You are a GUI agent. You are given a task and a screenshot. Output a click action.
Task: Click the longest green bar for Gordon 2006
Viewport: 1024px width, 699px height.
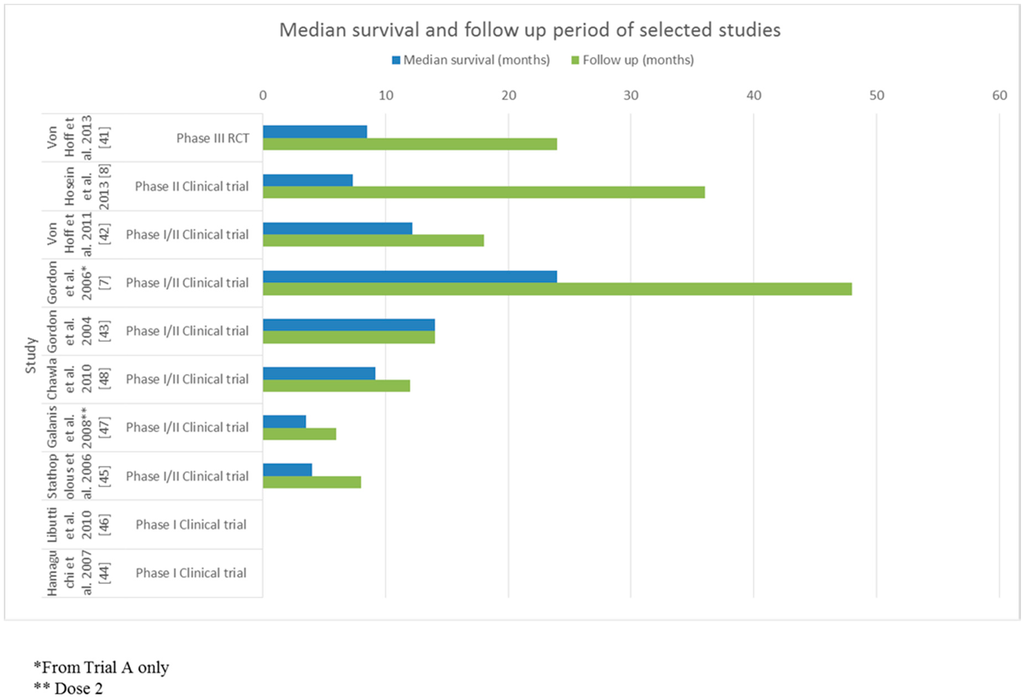[557, 289]
